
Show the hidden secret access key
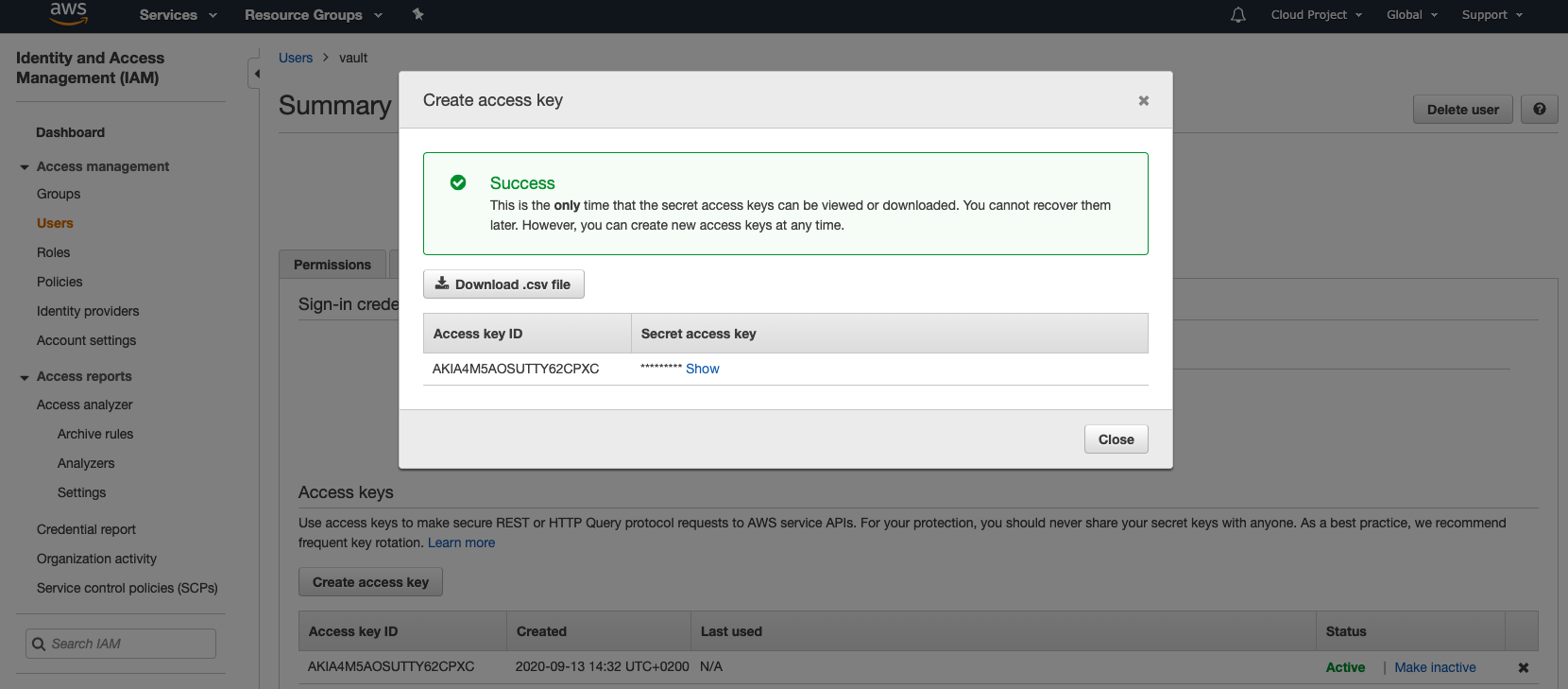[x=702, y=369]
